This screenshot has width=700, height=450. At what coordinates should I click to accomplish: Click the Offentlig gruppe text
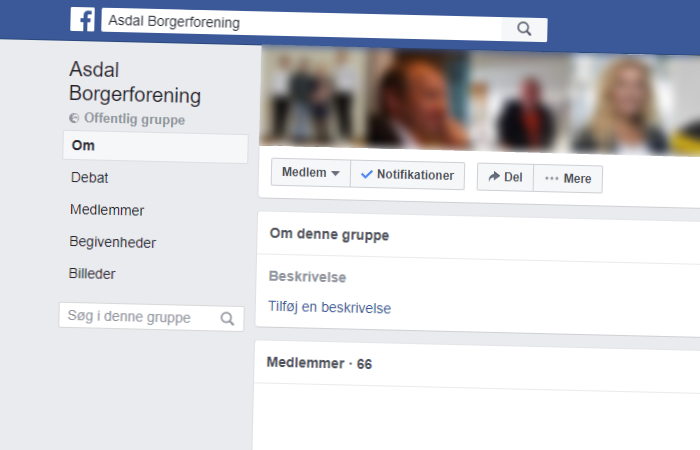point(134,119)
